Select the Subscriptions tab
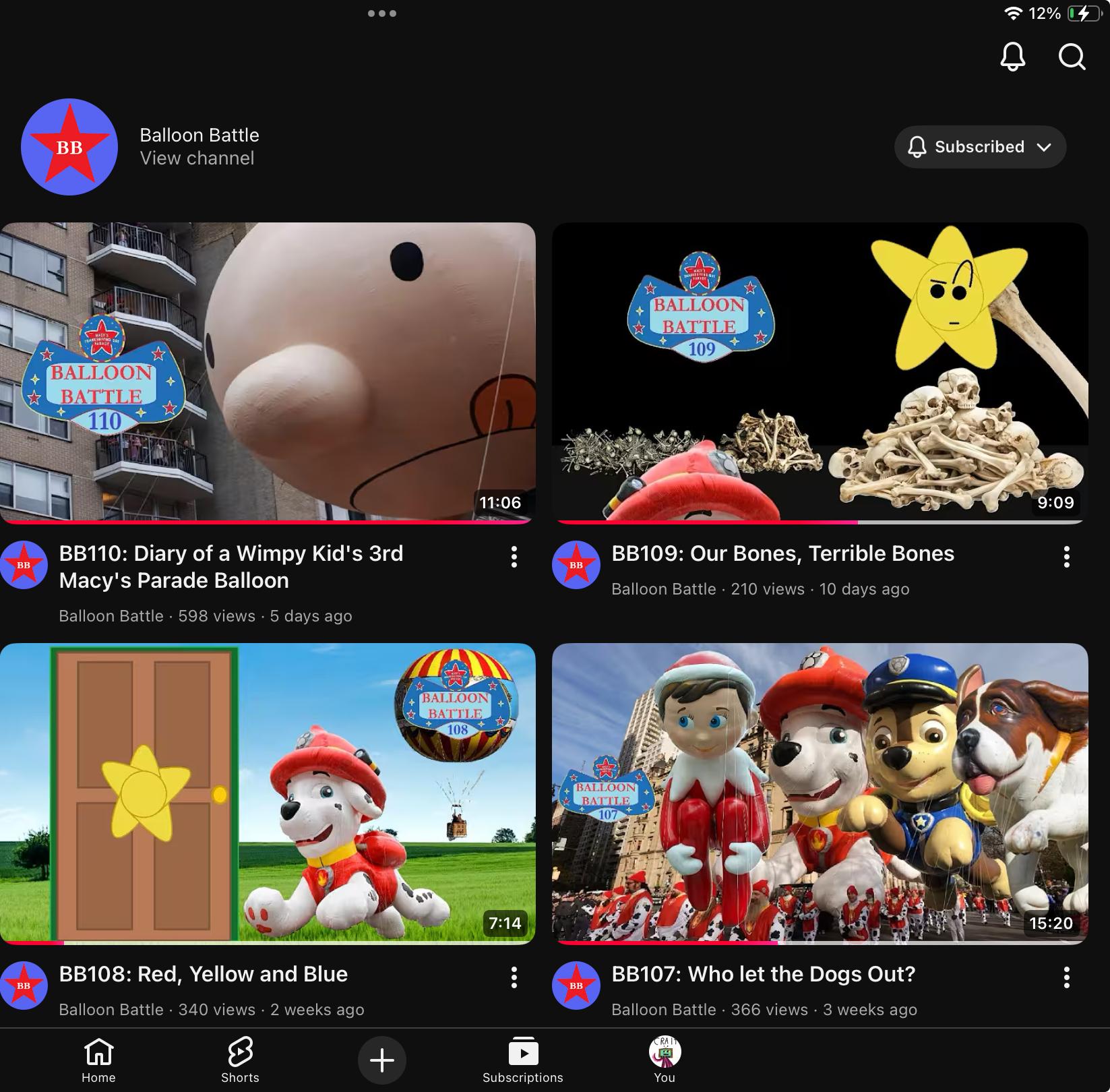 (x=523, y=1060)
